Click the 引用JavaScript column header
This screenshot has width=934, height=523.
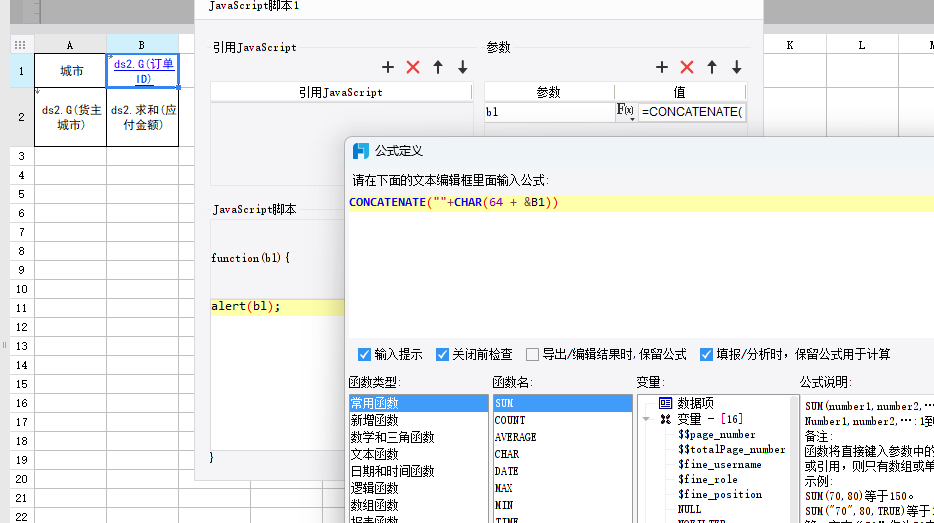(341, 92)
